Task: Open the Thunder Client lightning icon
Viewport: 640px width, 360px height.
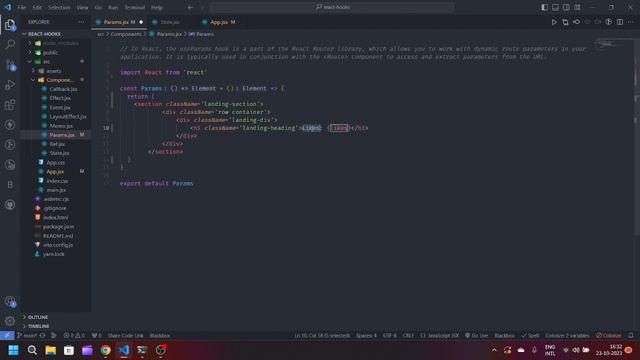Action: pos(10,124)
